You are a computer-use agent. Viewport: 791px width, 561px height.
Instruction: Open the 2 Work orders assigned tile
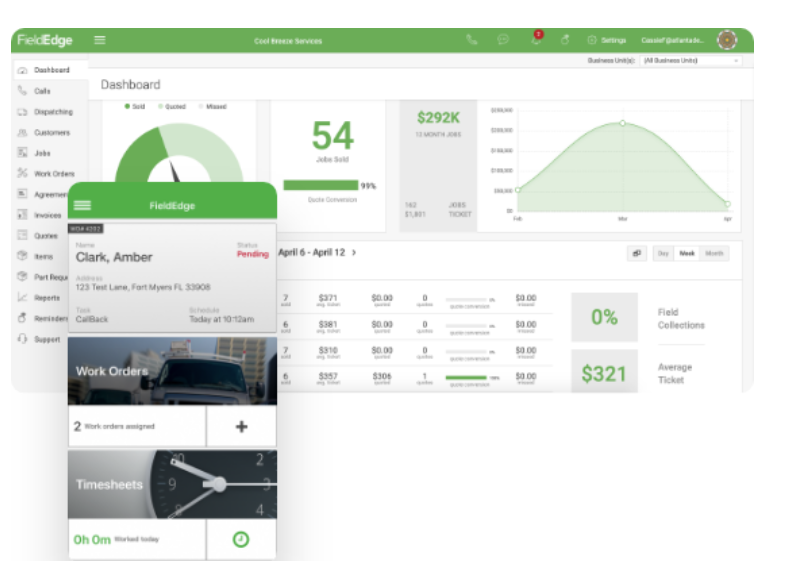[137, 426]
